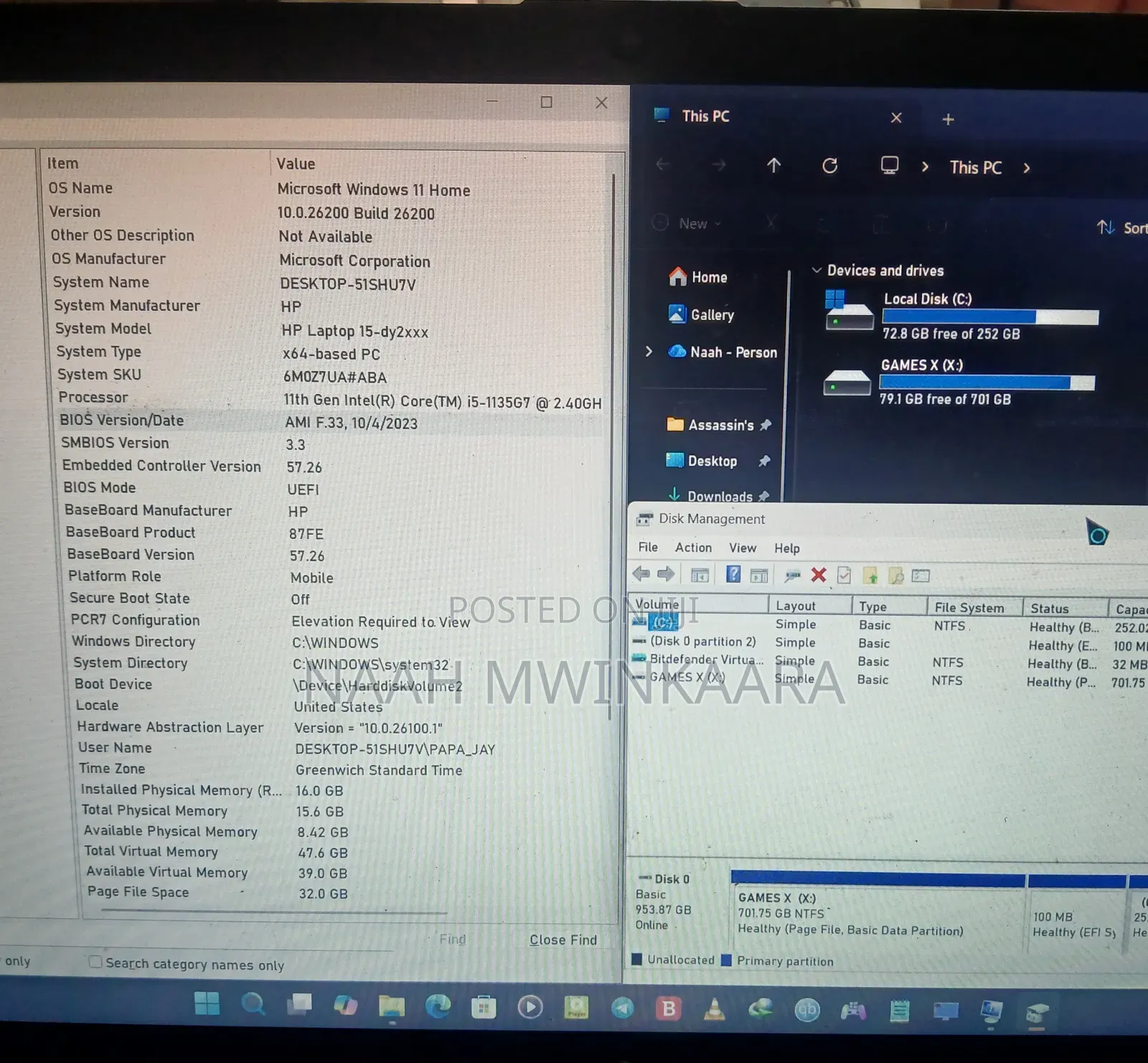The width and height of the screenshot is (1148, 1063).
Task: Open Desktop pinned folder in sidebar
Action: click(717, 461)
